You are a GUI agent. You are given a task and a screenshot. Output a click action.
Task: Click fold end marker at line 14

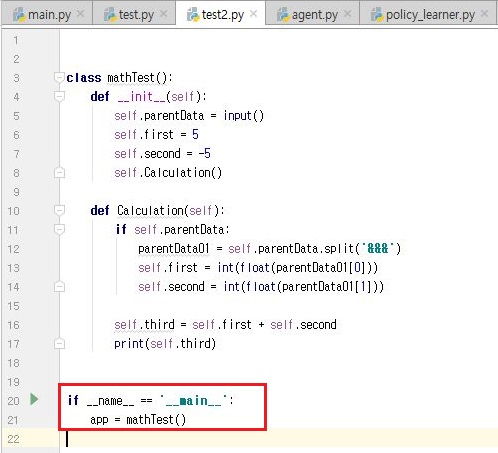click(x=59, y=287)
